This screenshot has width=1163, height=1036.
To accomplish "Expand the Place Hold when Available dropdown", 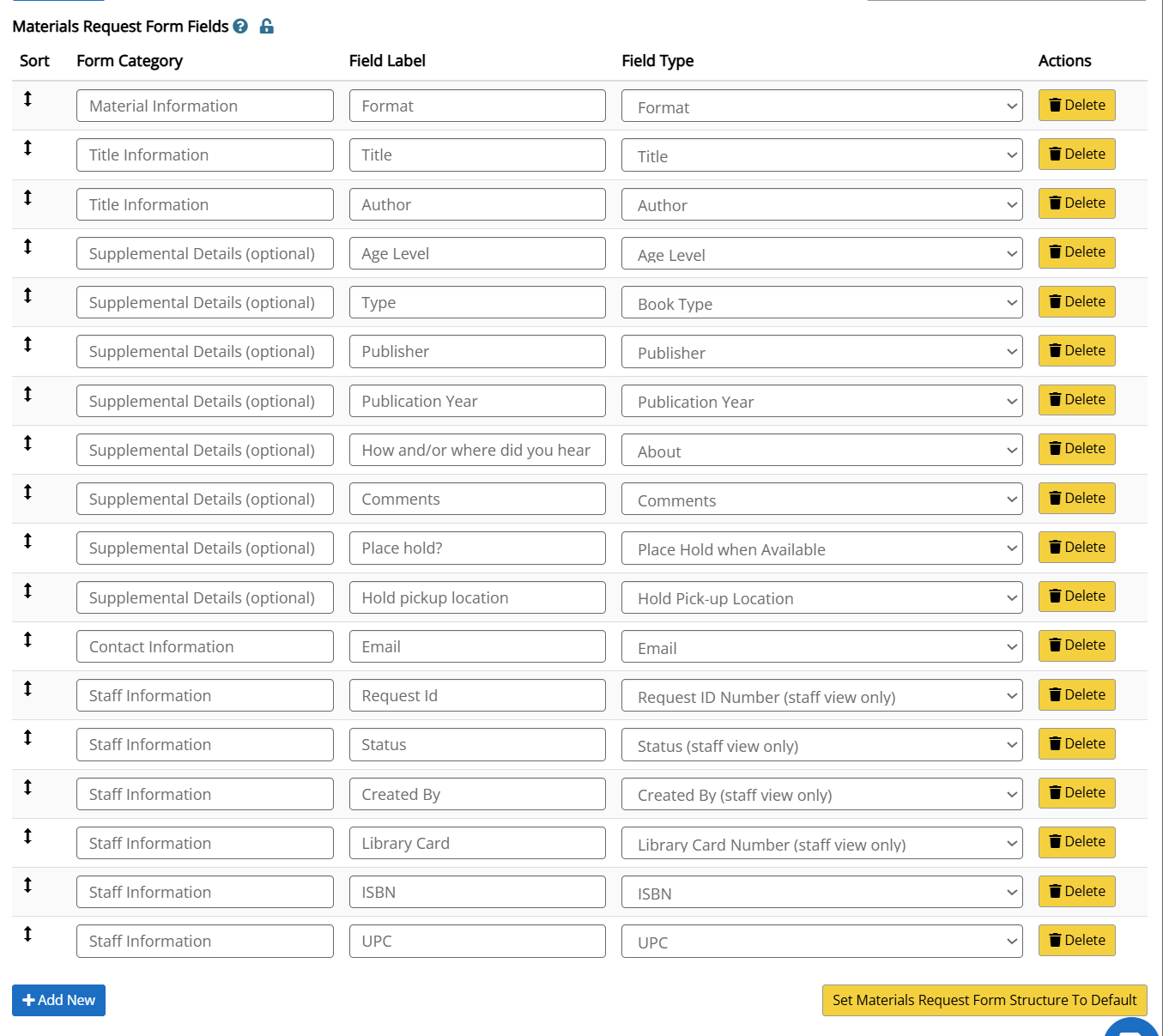I will (x=821, y=548).
